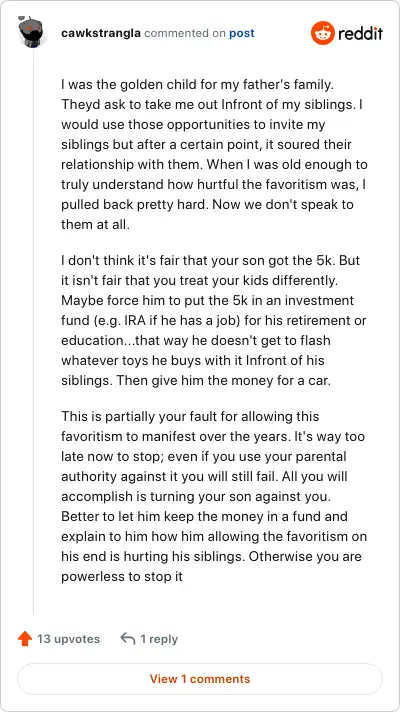Click the final line "powerless to stop it"
The width and height of the screenshot is (400, 712).
coord(122,576)
